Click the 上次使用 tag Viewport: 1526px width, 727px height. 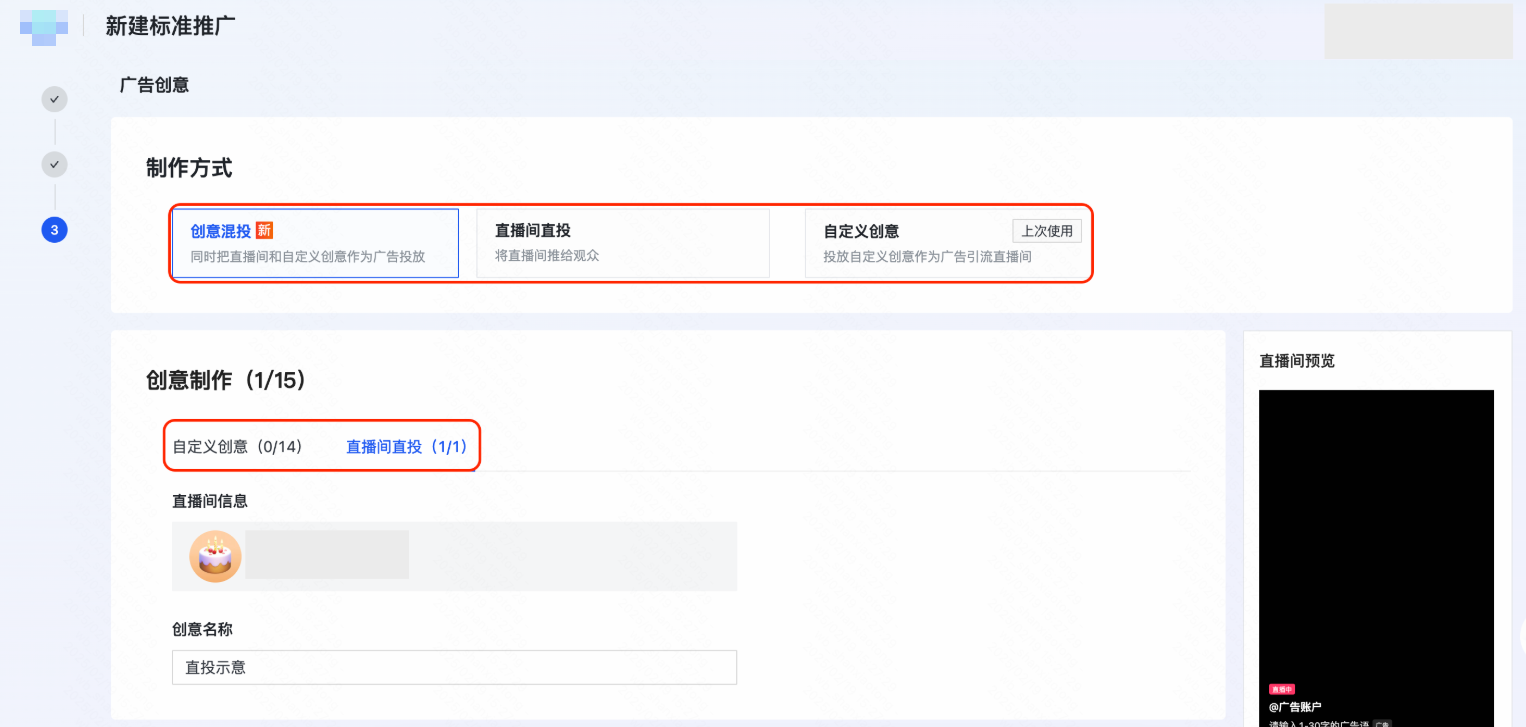tap(1046, 231)
